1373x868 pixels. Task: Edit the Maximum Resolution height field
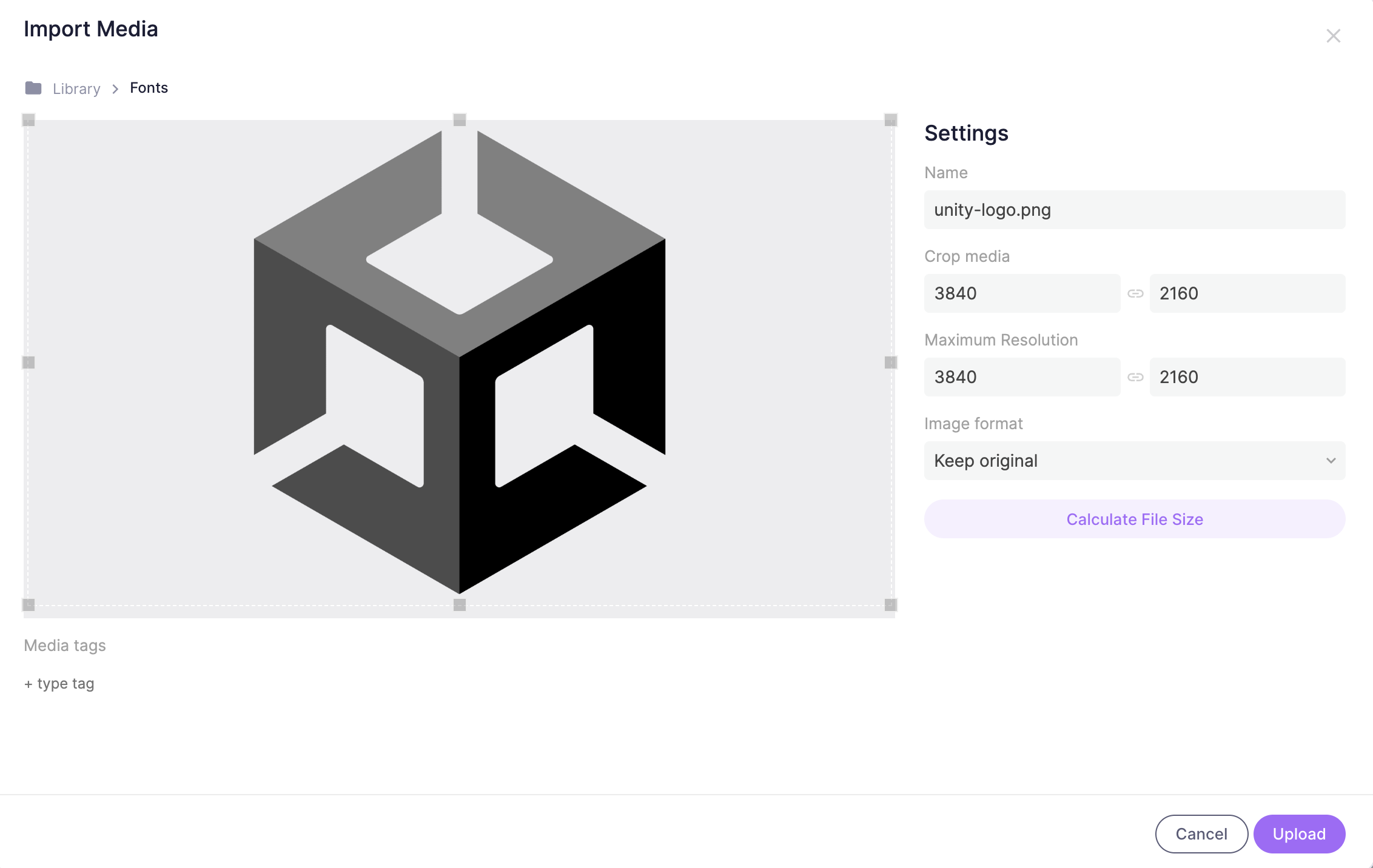pos(1247,377)
